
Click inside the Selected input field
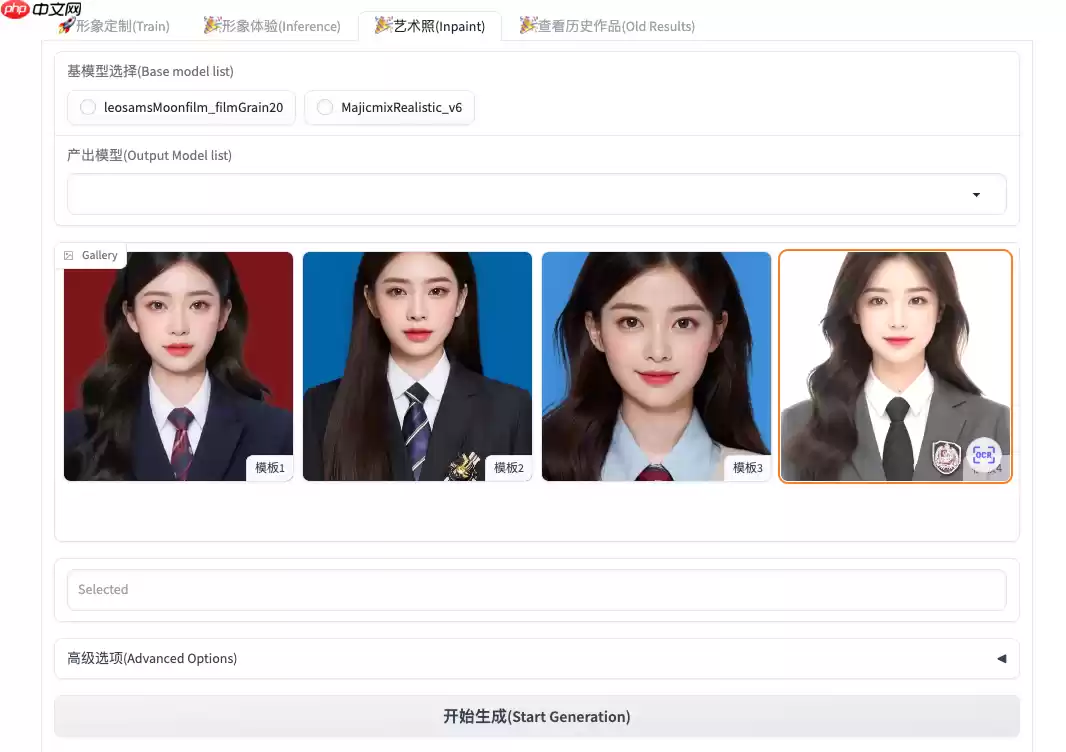[x=537, y=589]
